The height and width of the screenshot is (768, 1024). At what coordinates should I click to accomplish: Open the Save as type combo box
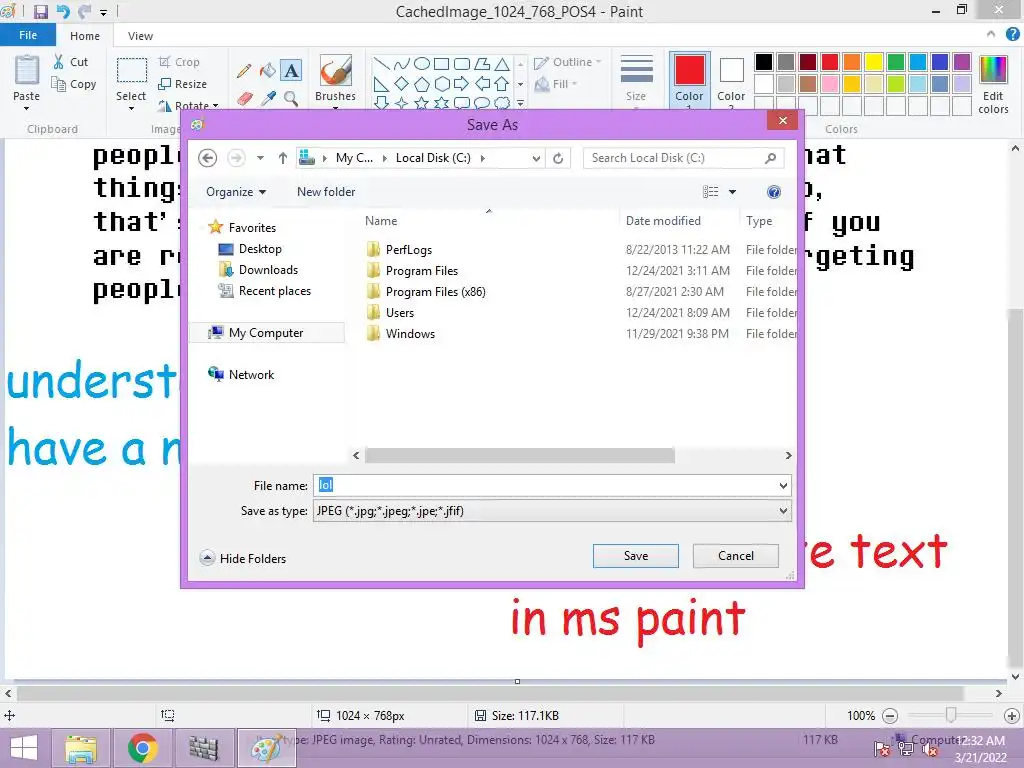tap(552, 511)
